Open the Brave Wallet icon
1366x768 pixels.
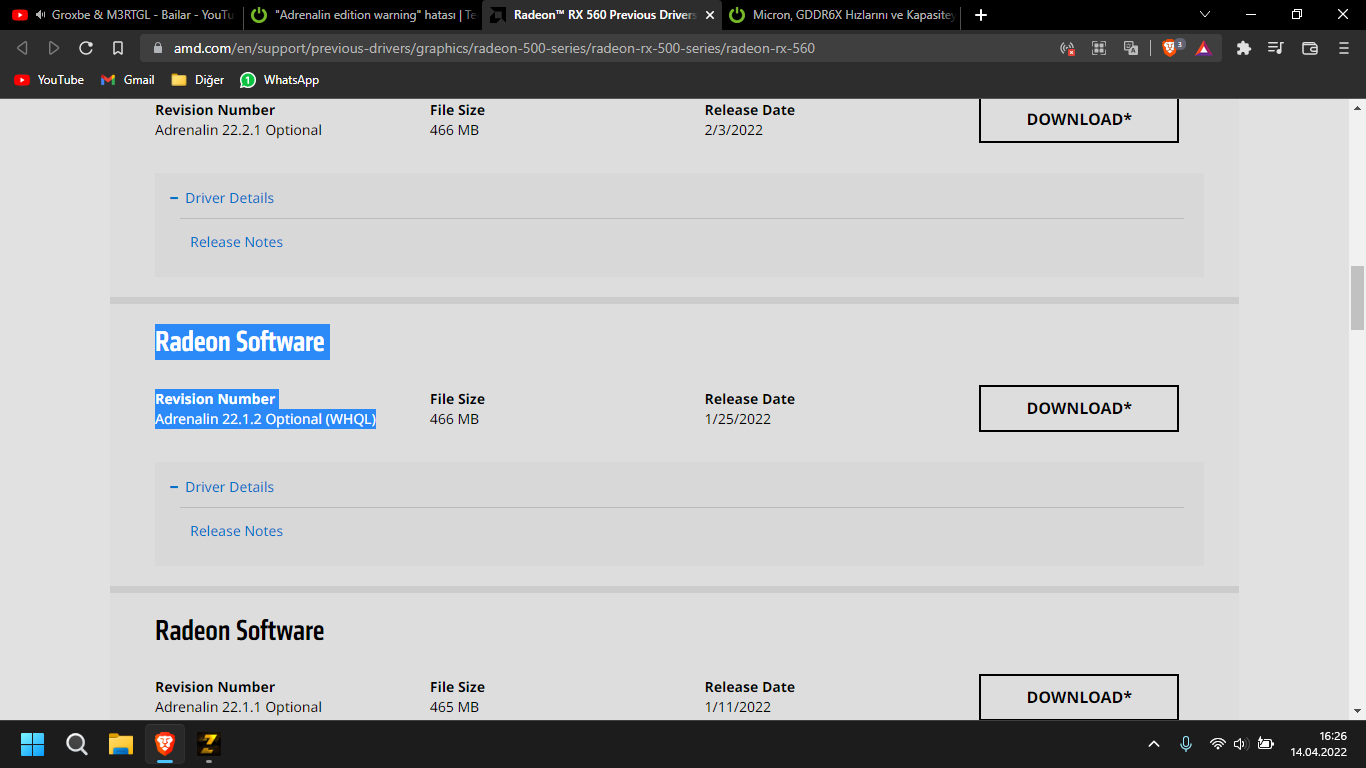pyautogui.click(x=1310, y=48)
